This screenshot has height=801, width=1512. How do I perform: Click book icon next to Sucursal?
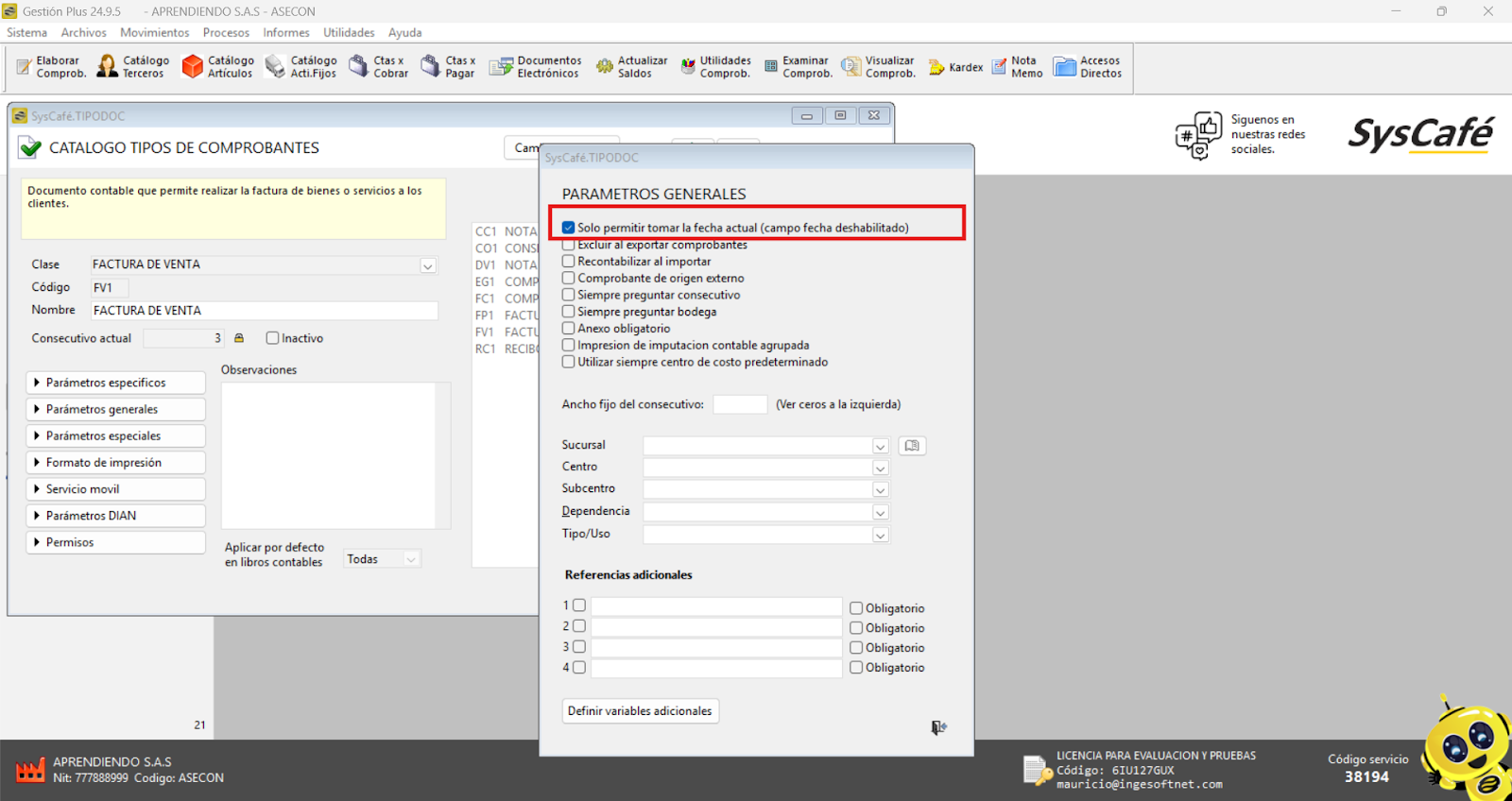(912, 446)
